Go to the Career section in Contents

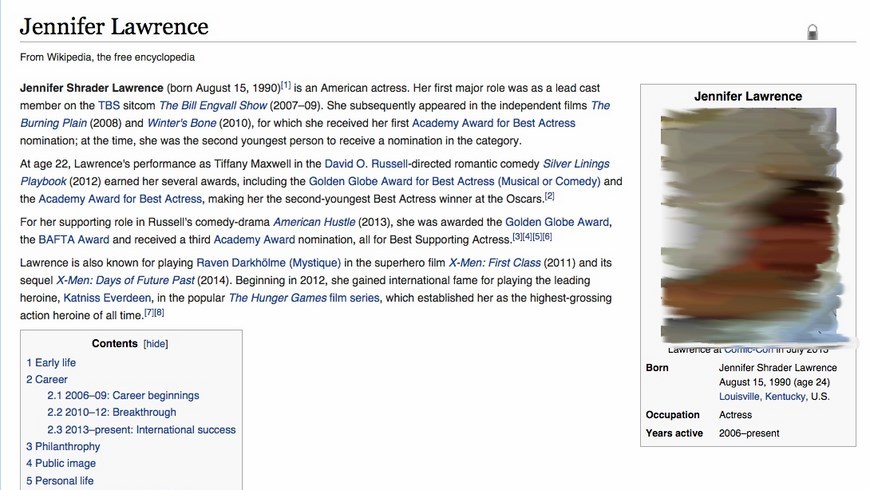(47, 380)
